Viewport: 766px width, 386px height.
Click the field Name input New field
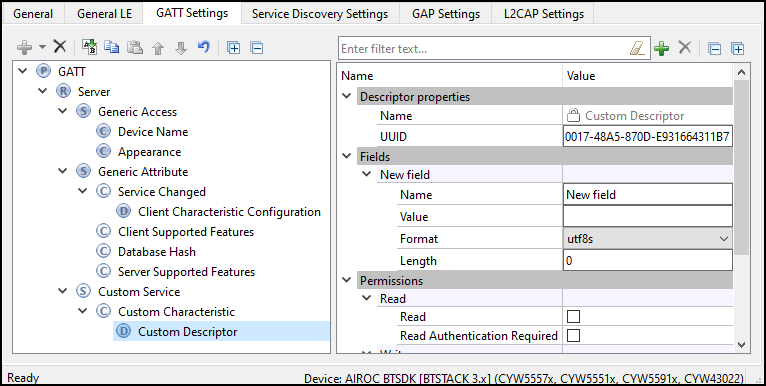point(647,194)
